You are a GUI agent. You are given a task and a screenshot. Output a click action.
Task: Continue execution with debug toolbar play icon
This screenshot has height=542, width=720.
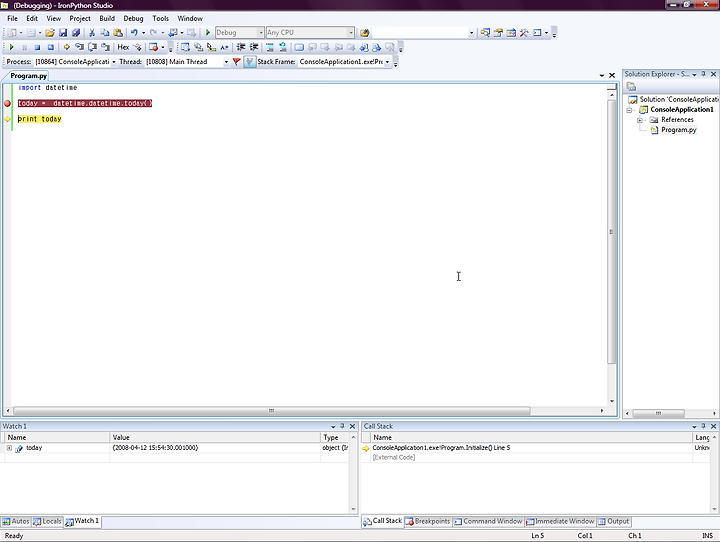pyautogui.click(x=11, y=47)
